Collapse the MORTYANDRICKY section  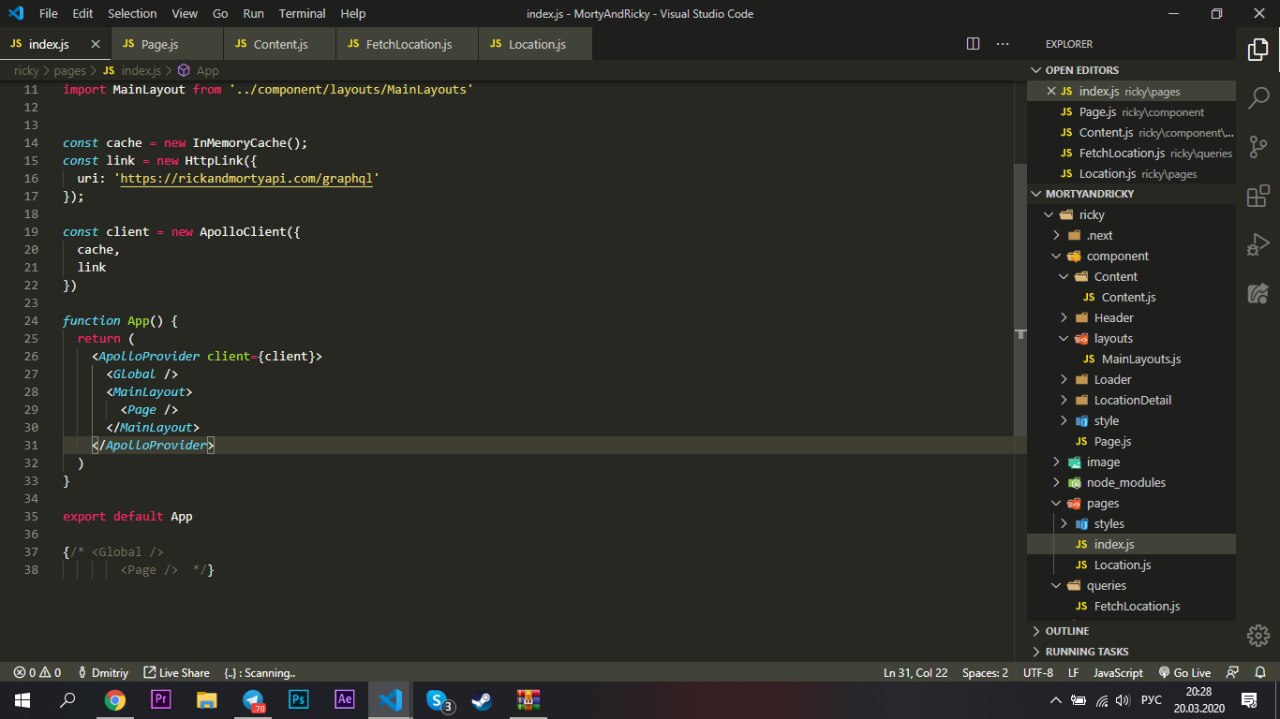point(1131,193)
